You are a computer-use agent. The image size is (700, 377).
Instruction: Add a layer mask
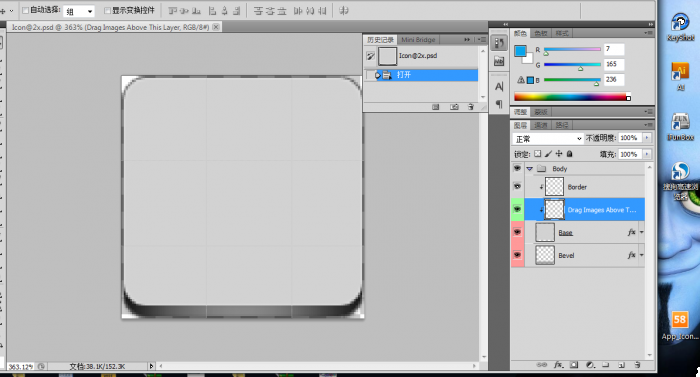tap(574, 365)
